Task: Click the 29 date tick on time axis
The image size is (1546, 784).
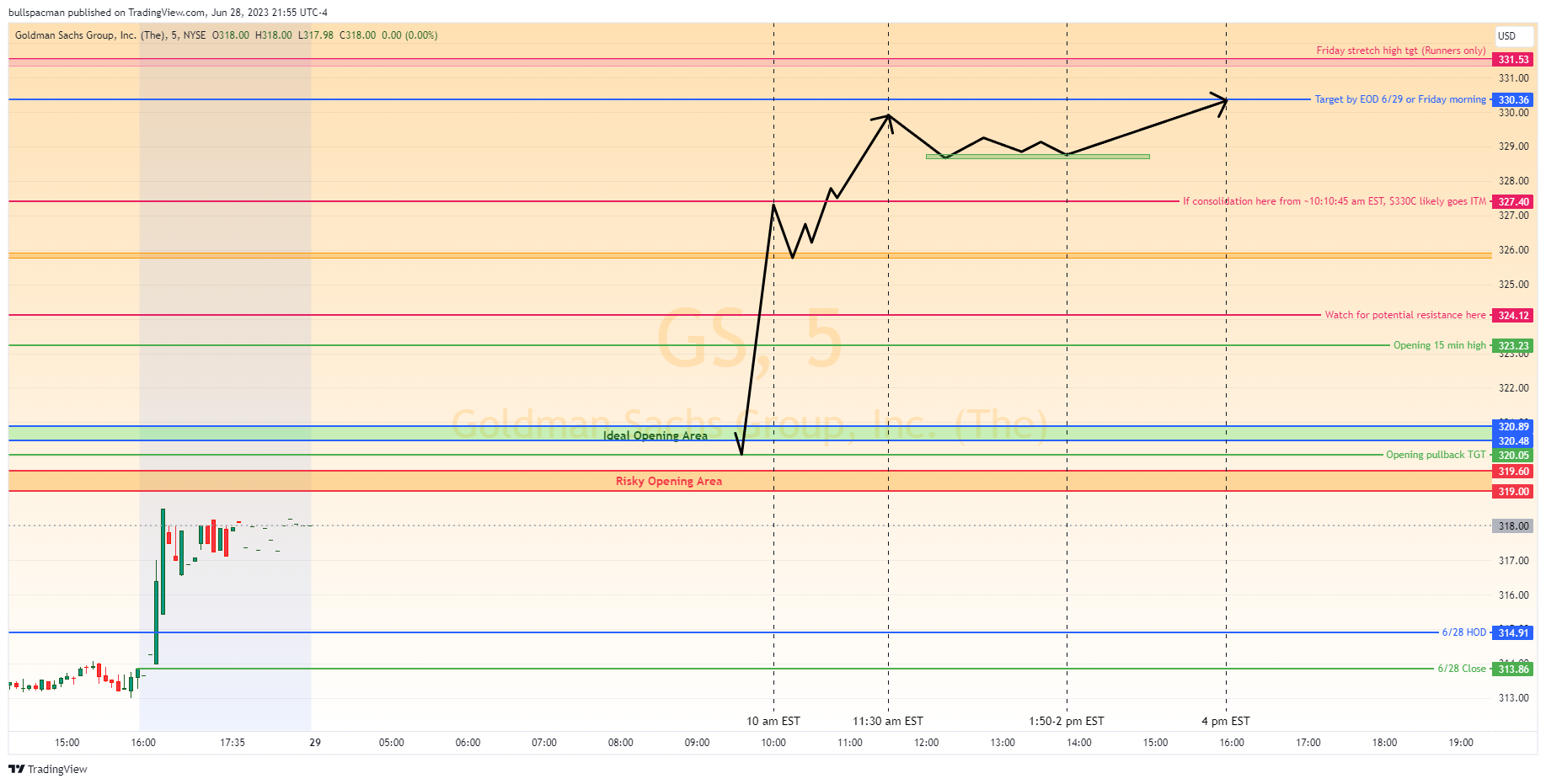Action: [x=315, y=743]
